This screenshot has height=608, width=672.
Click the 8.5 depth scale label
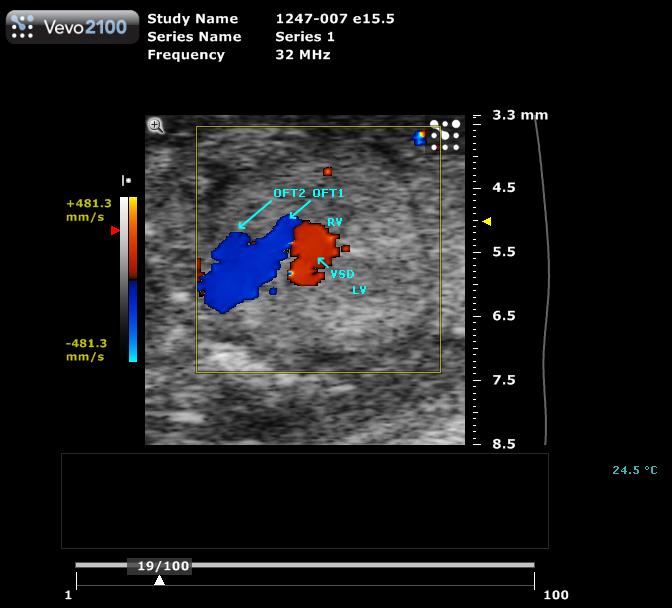coord(504,443)
